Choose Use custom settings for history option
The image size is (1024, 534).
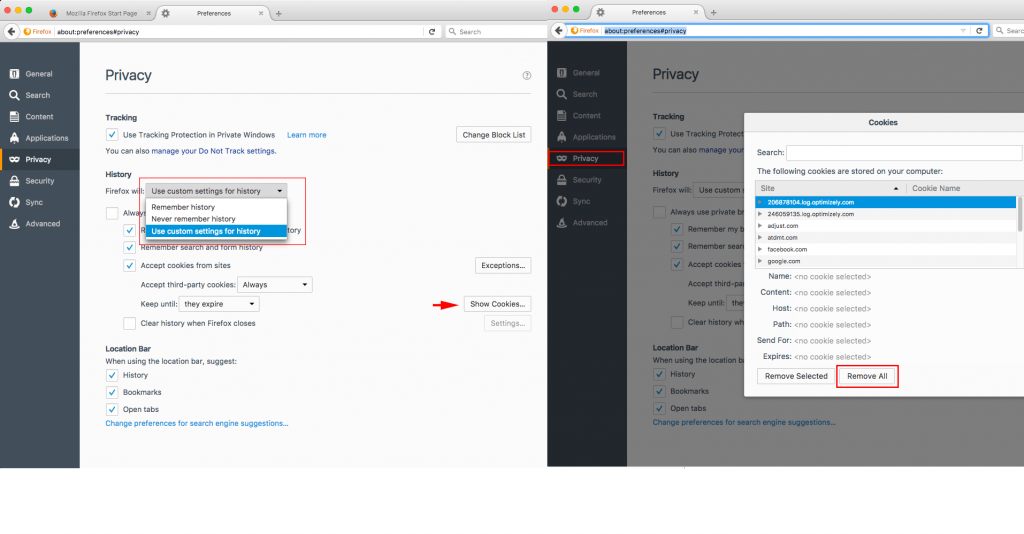coord(216,231)
